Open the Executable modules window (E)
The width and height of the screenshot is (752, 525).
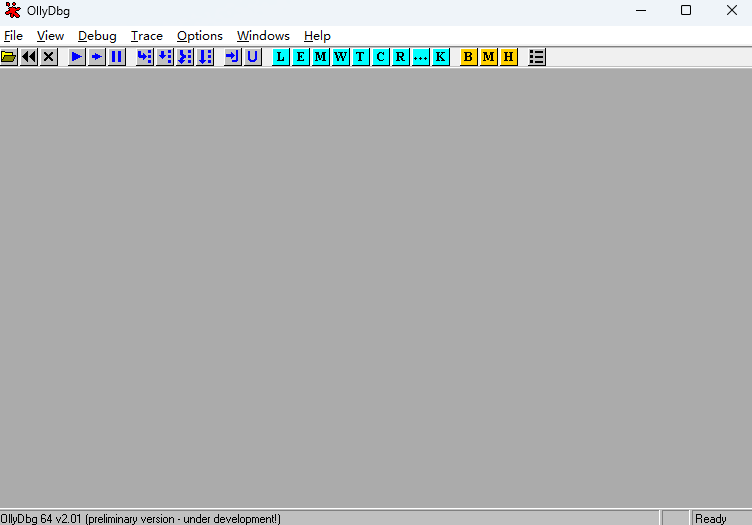point(301,57)
